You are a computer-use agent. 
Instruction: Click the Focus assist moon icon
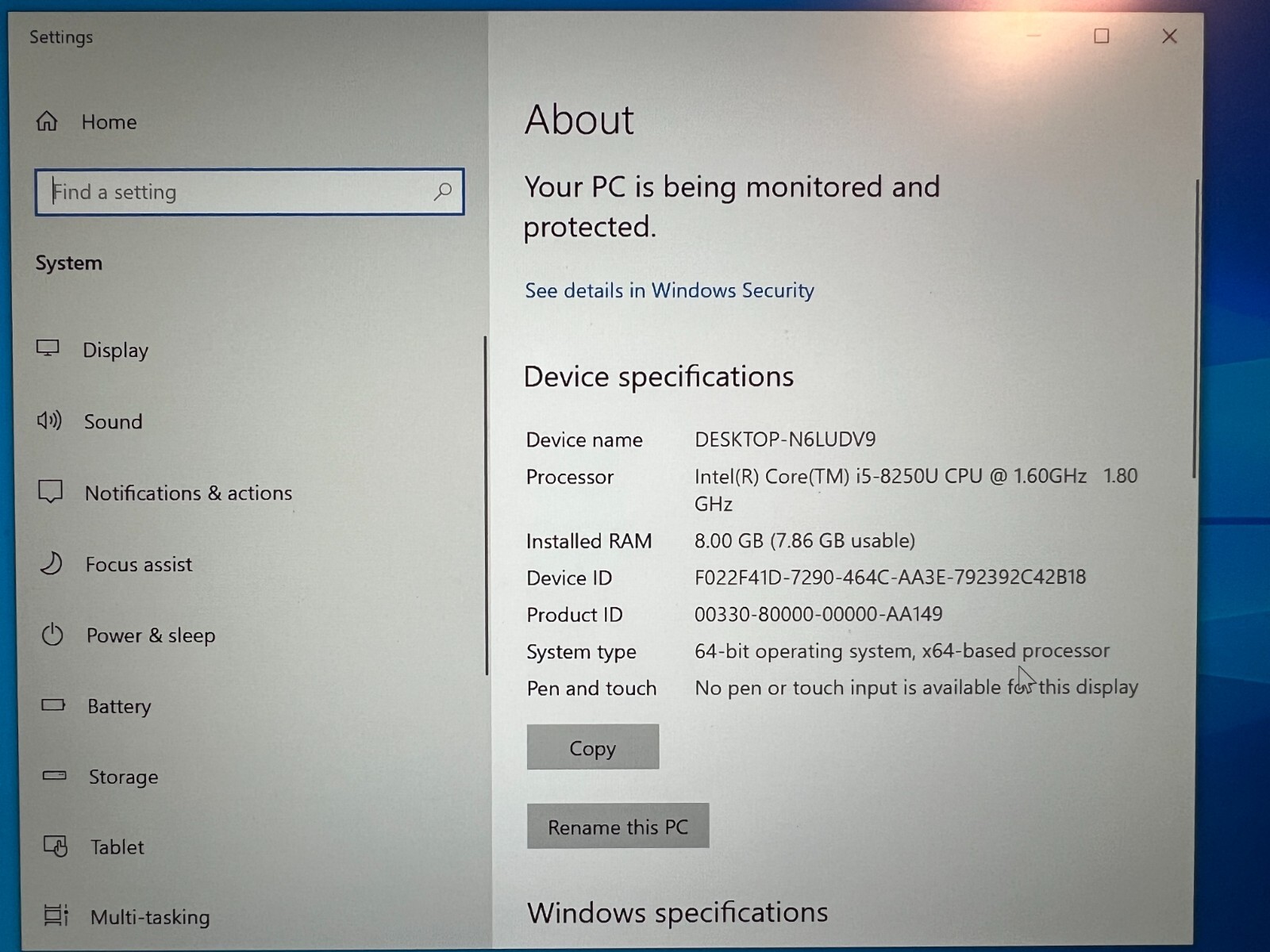coord(52,563)
